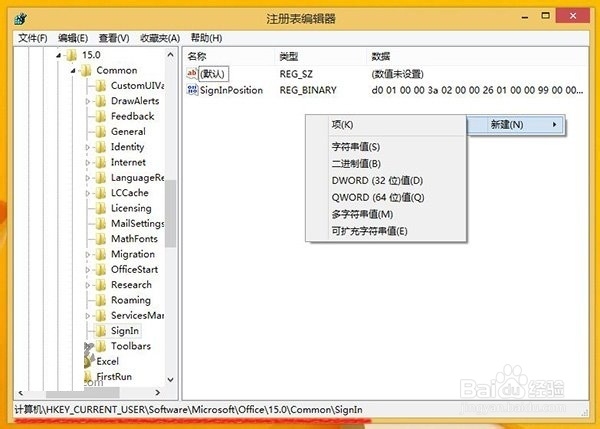Expand the LCCache key
The width and height of the screenshot is (600, 429).
click(x=88, y=193)
